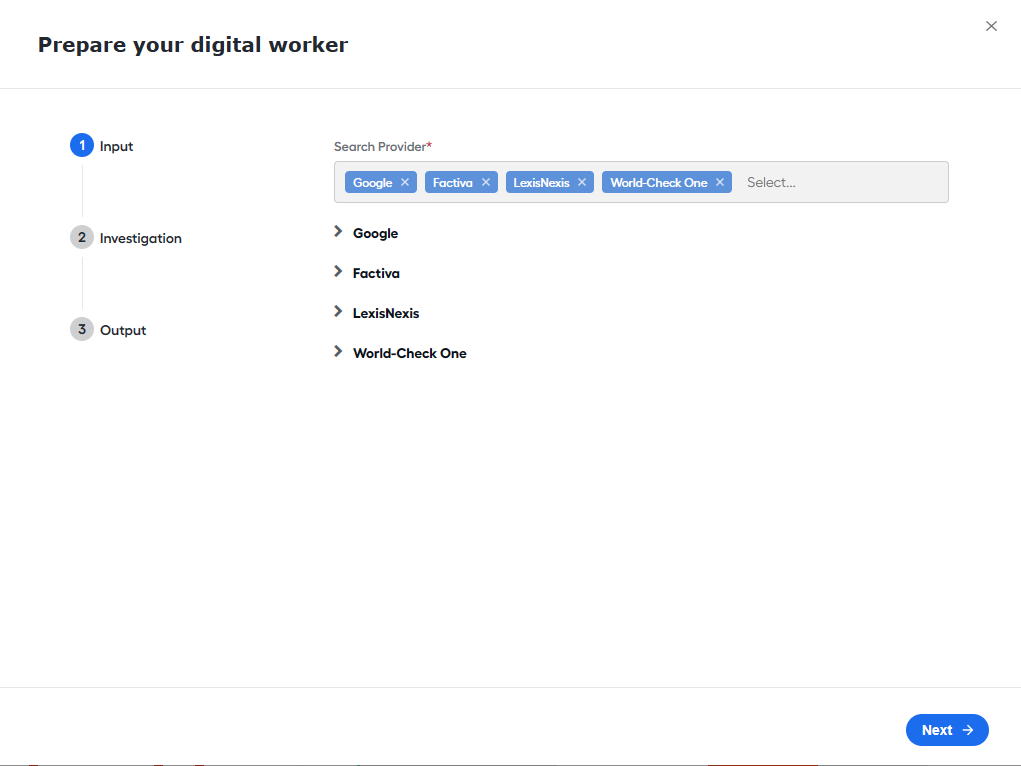Go to the Output step label
The image size is (1021, 766).
click(x=123, y=330)
